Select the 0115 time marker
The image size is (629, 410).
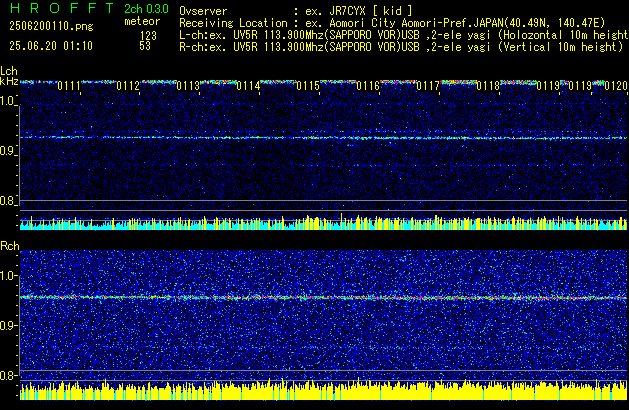tap(308, 86)
